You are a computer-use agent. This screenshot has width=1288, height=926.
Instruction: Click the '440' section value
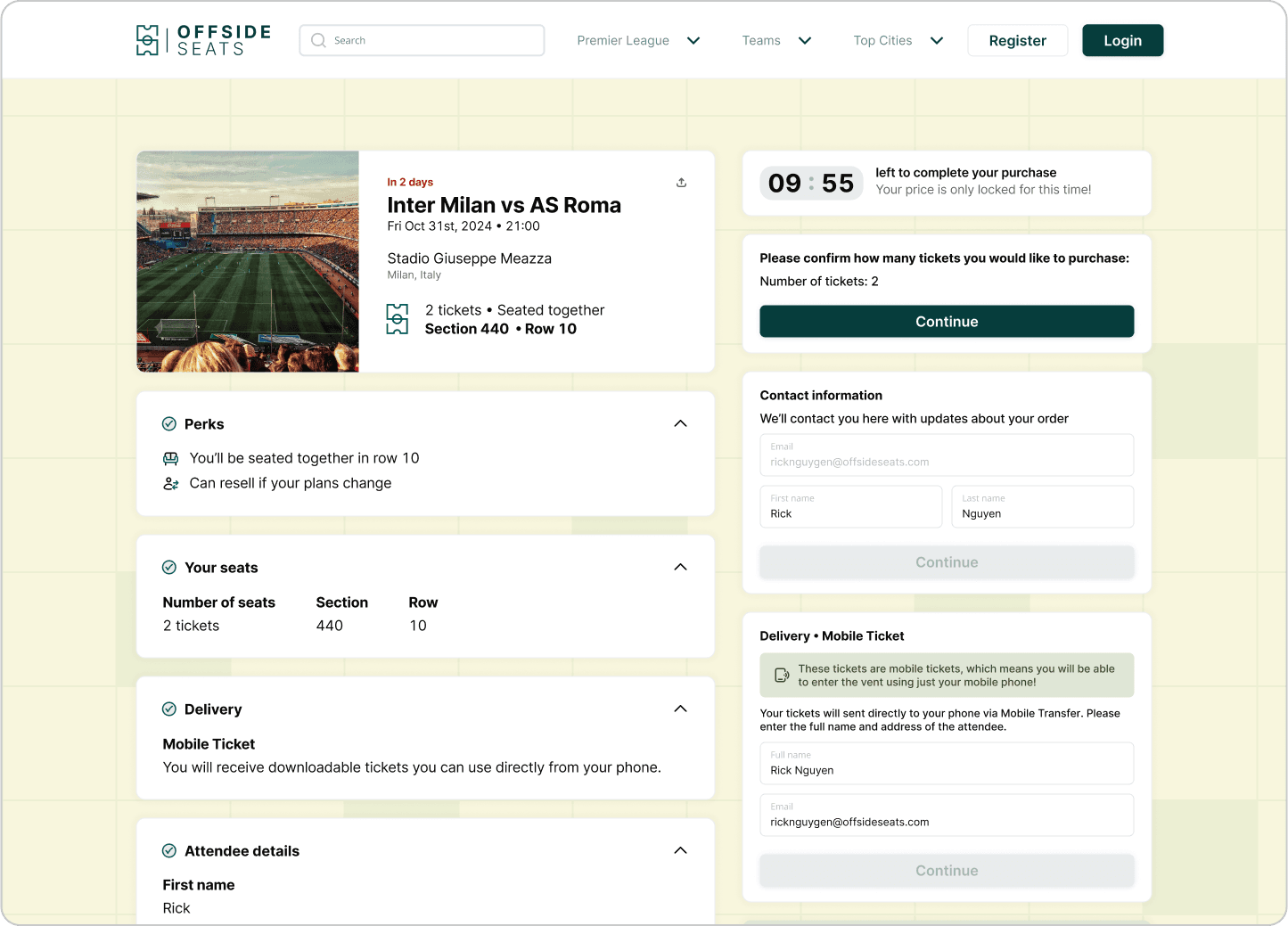tap(329, 626)
